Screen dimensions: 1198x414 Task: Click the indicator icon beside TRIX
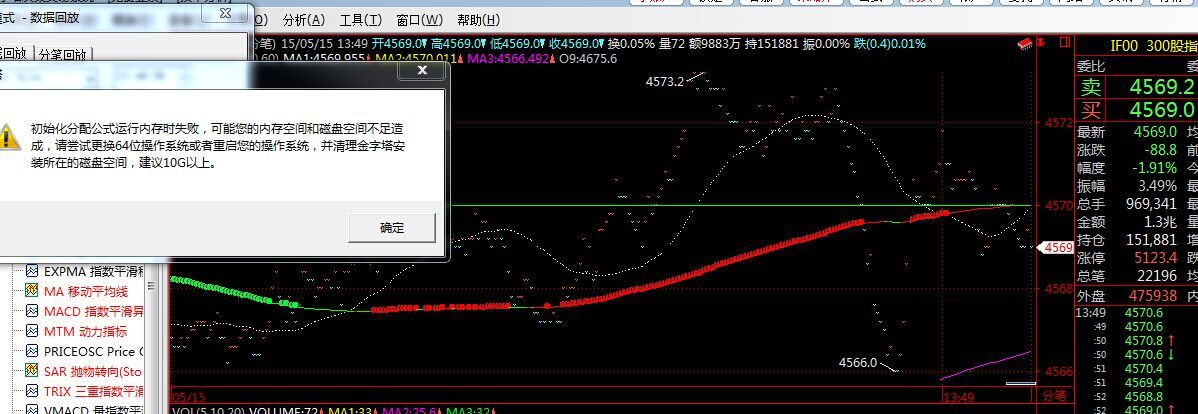32,391
